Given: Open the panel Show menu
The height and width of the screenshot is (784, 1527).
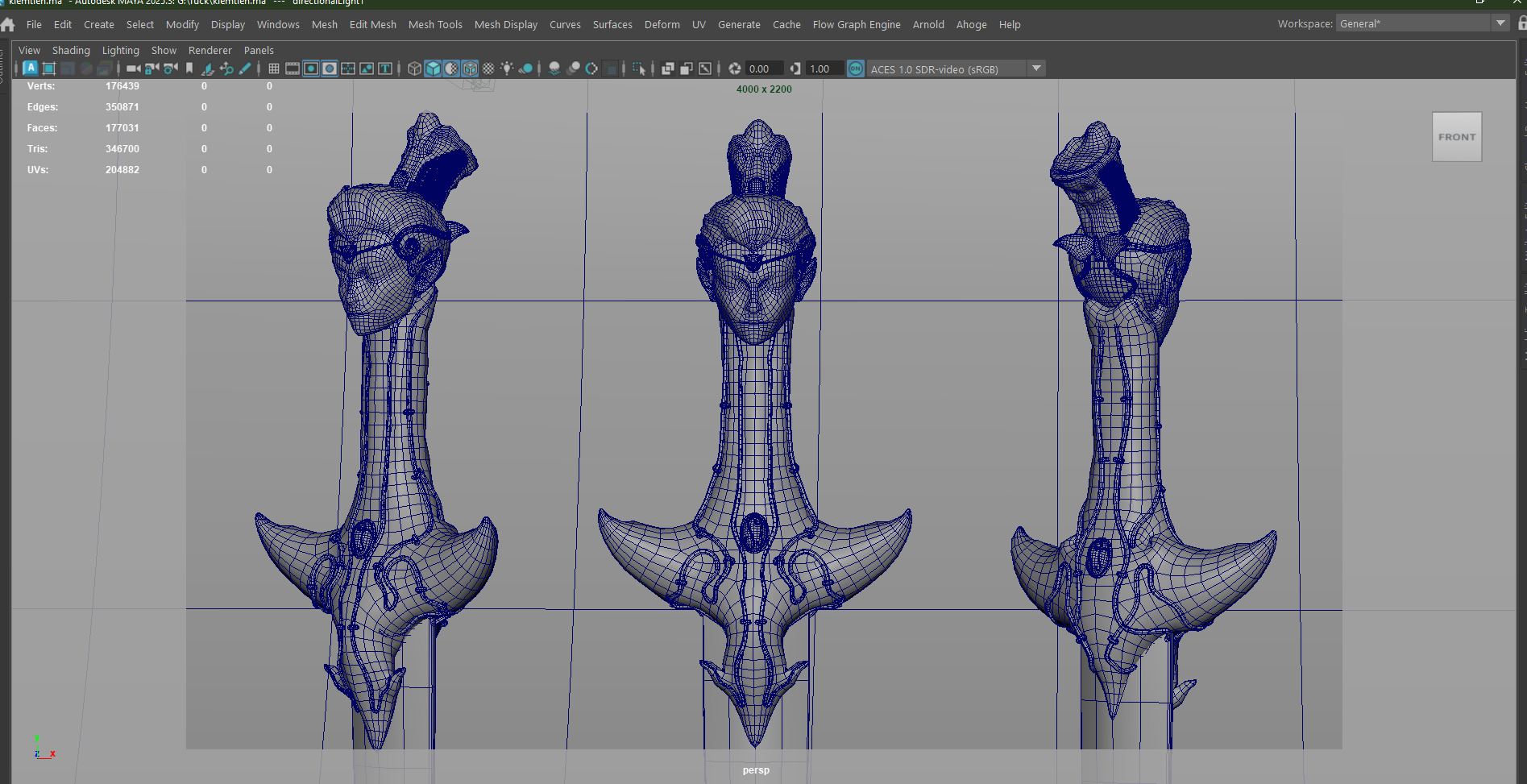Looking at the screenshot, I should (x=164, y=50).
